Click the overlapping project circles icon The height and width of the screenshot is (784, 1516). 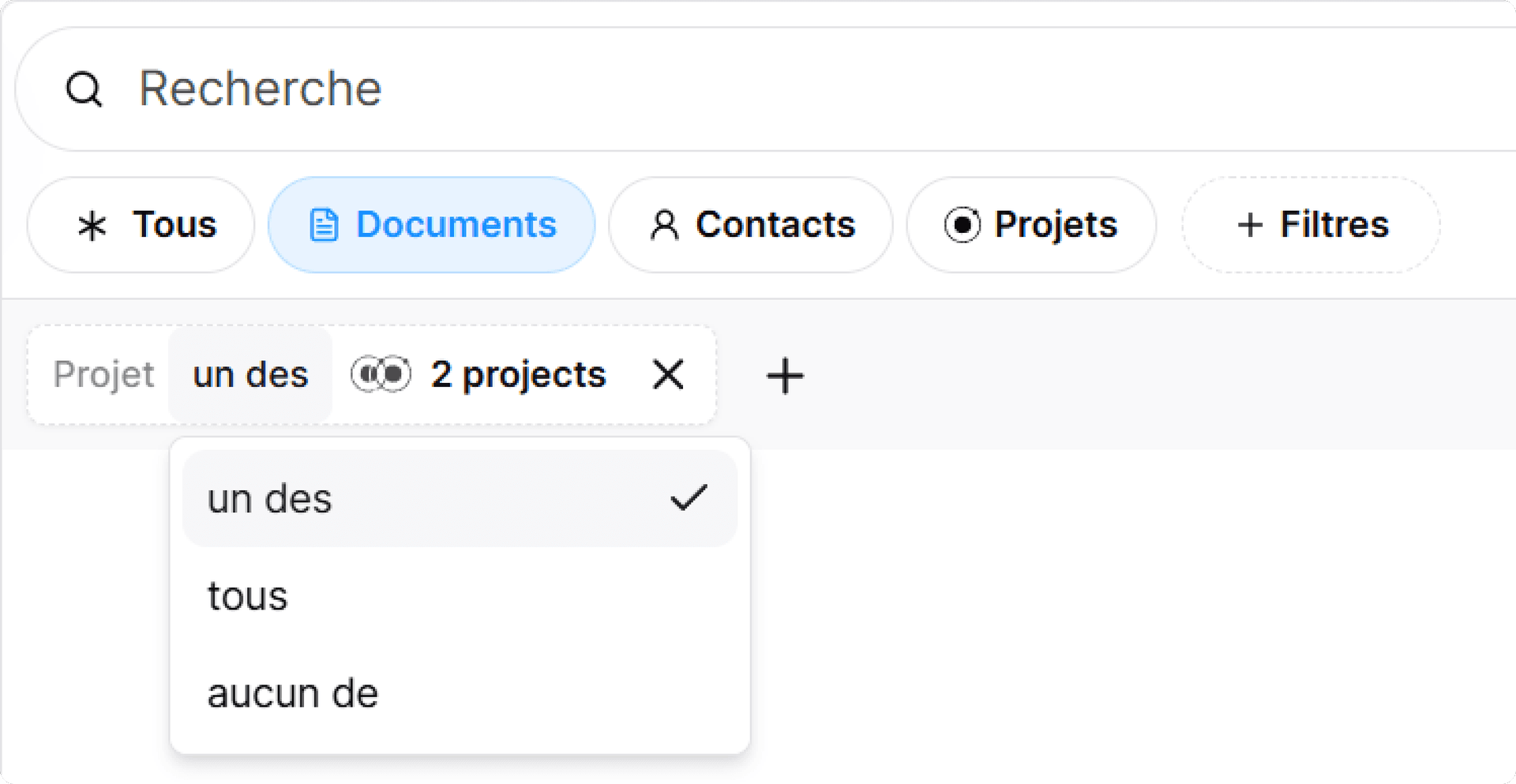(x=381, y=374)
